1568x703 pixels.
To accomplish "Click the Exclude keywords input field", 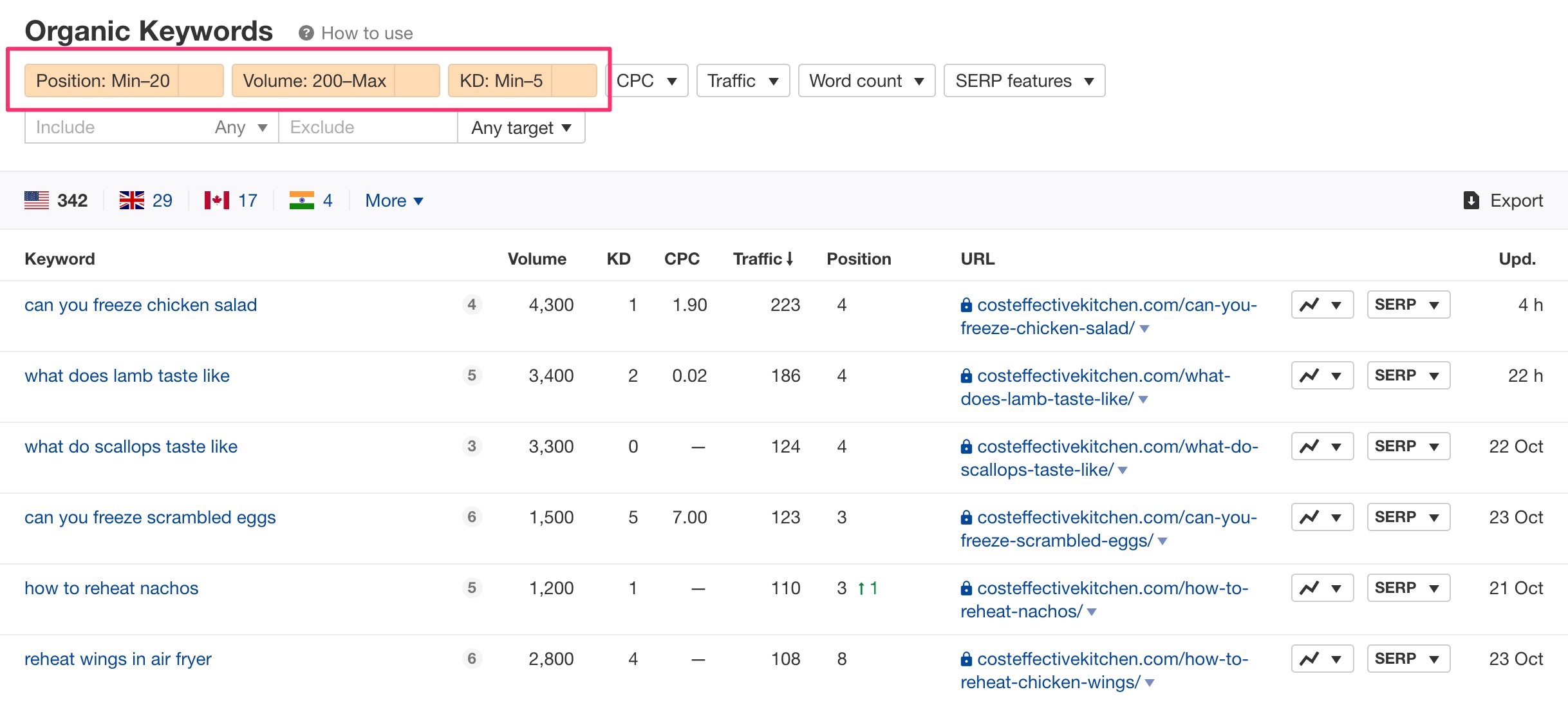I will click(368, 127).
